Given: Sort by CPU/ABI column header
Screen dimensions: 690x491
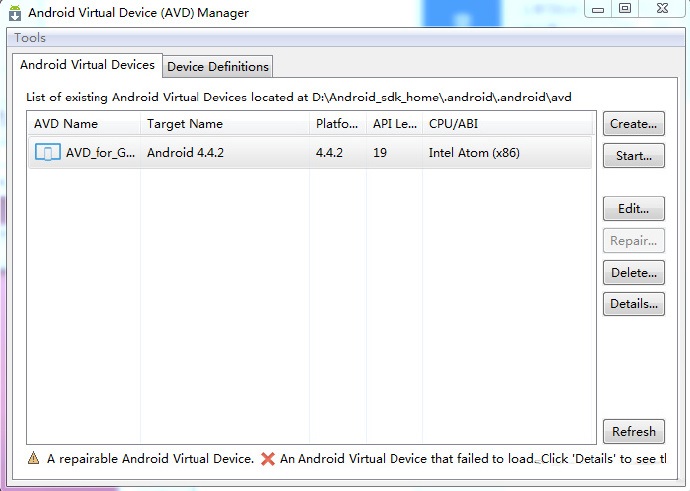Looking at the screenshot, I should click(x=507, y=124).
